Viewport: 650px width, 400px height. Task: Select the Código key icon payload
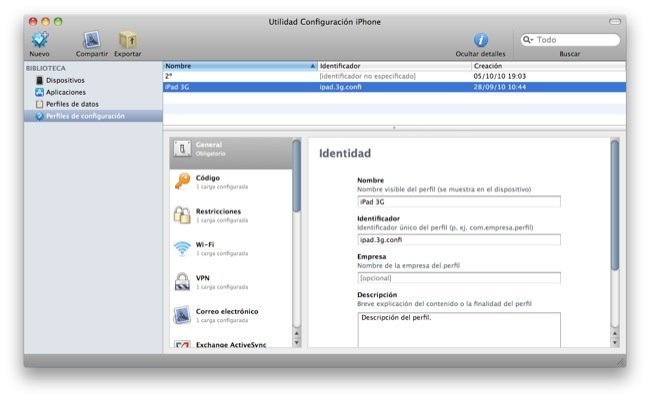click(x=182, y=181)
